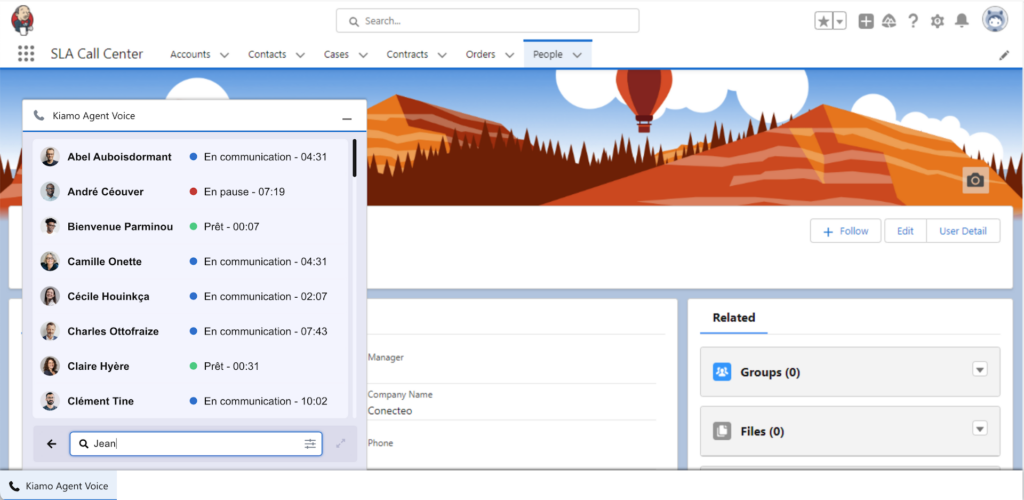Screen dimensions: 1024x500
Task: Click the camera icon on banner
Action: pyautogui.click(x=975, y=180)
